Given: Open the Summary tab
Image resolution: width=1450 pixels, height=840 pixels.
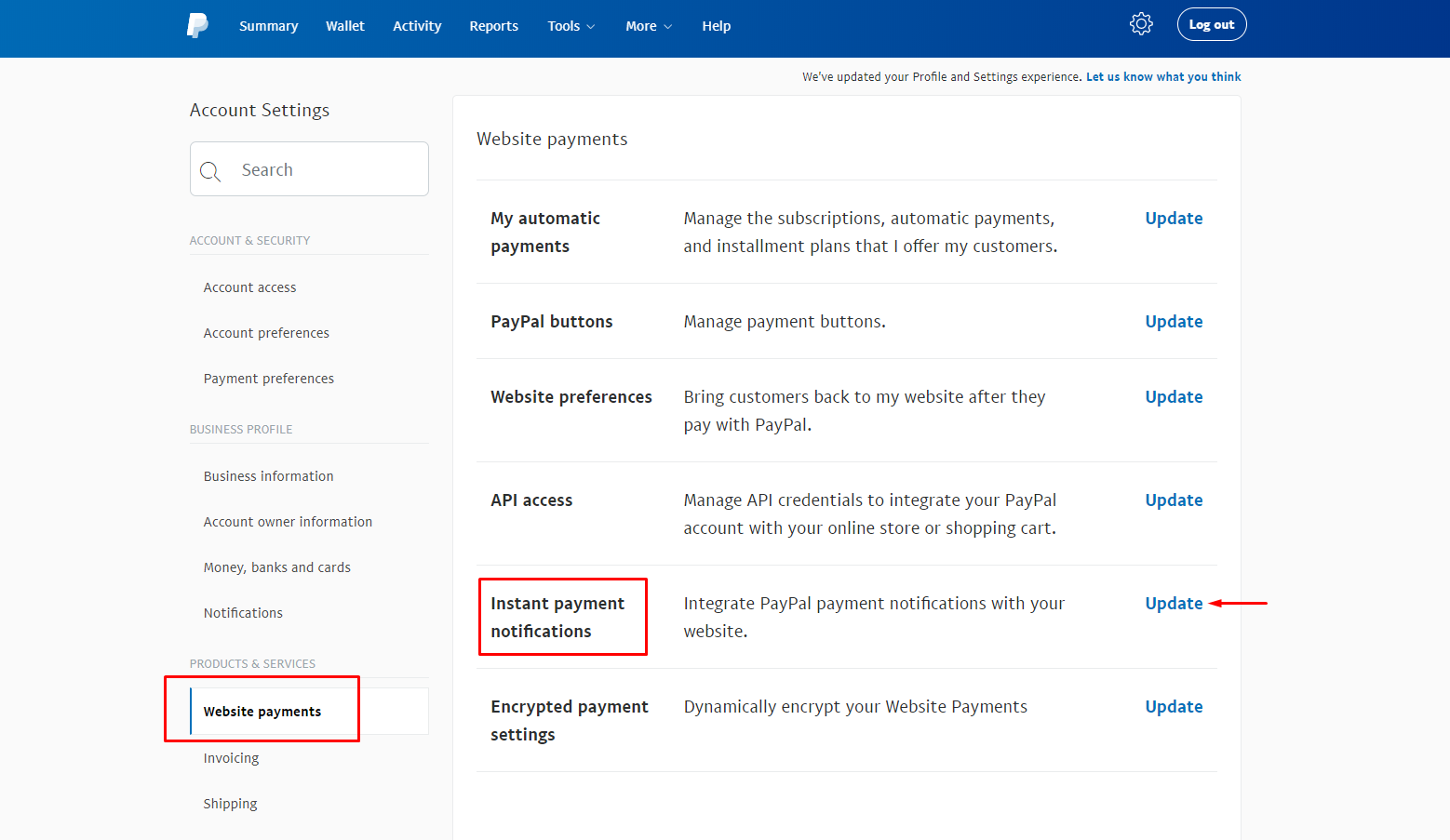Looking at the screenshot, I should click(268, 26).
